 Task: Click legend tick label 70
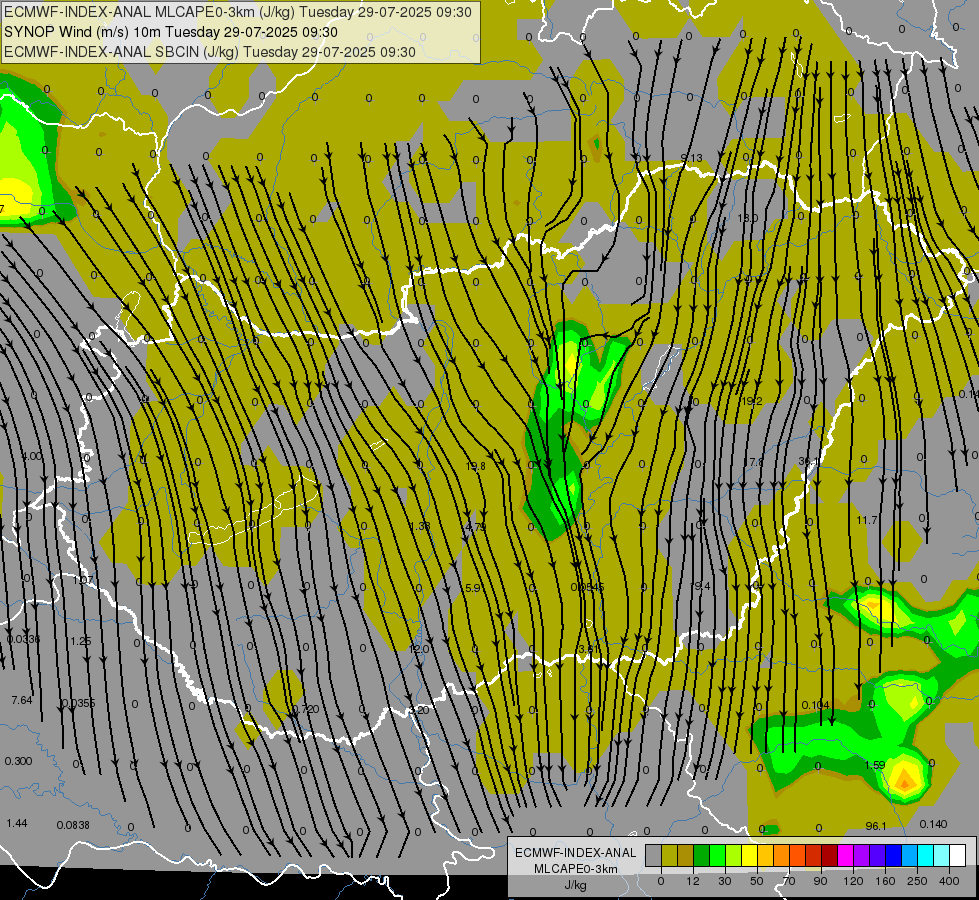coord(789,881)
